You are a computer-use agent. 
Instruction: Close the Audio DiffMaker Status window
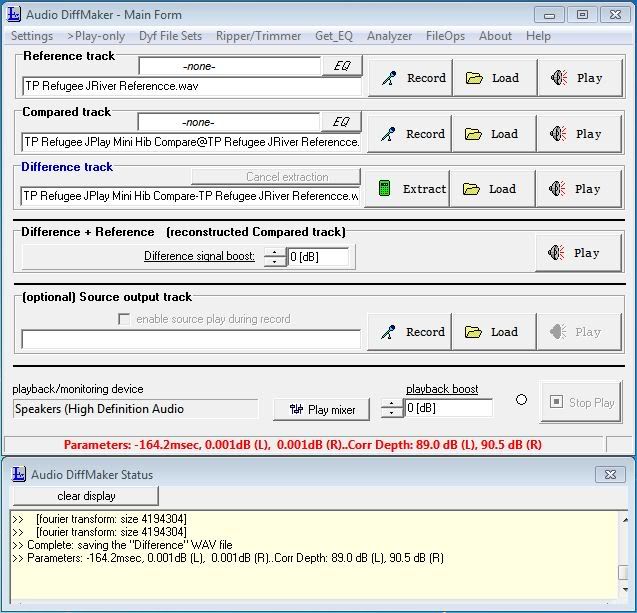(x=610, y=474)
